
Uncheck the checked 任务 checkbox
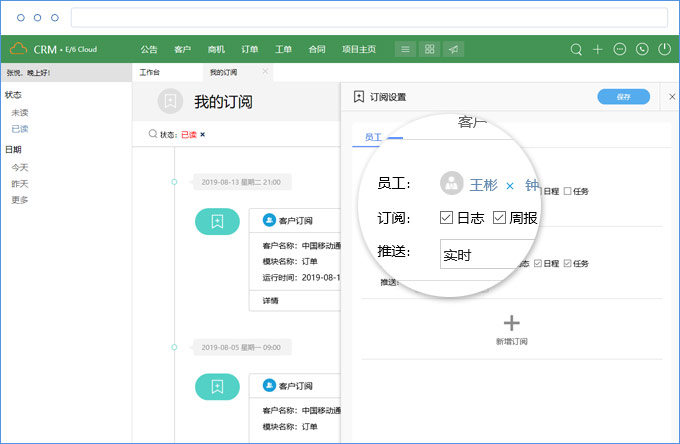(x=568, y=263)
